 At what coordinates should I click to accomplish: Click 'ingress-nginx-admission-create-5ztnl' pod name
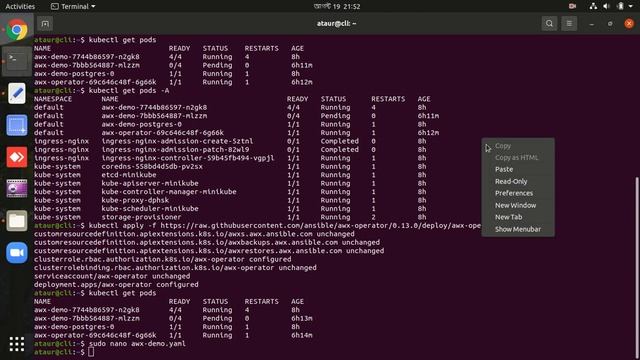click(177, 141)
